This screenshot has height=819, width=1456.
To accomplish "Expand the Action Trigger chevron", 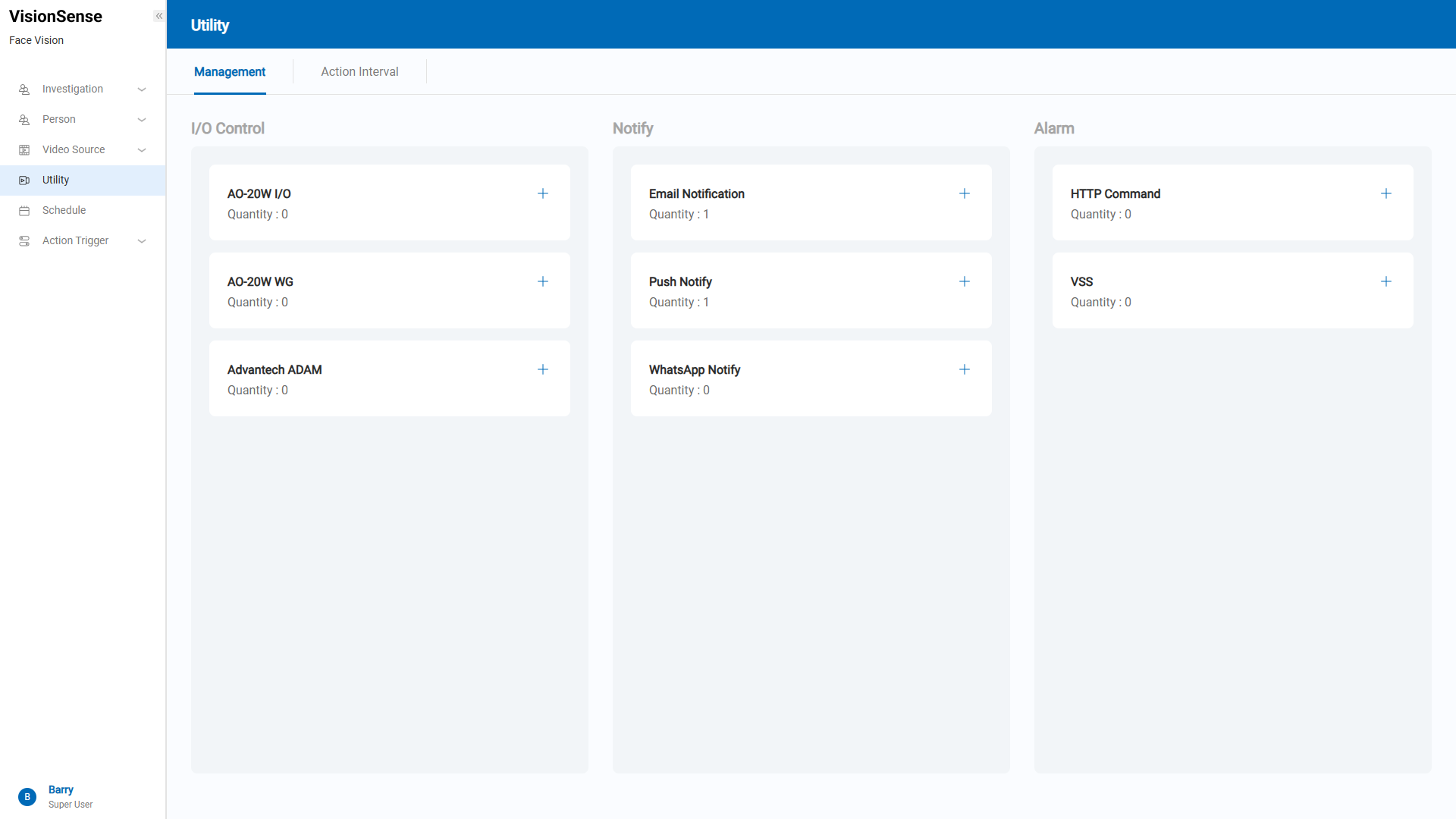I will click(142, 241).
